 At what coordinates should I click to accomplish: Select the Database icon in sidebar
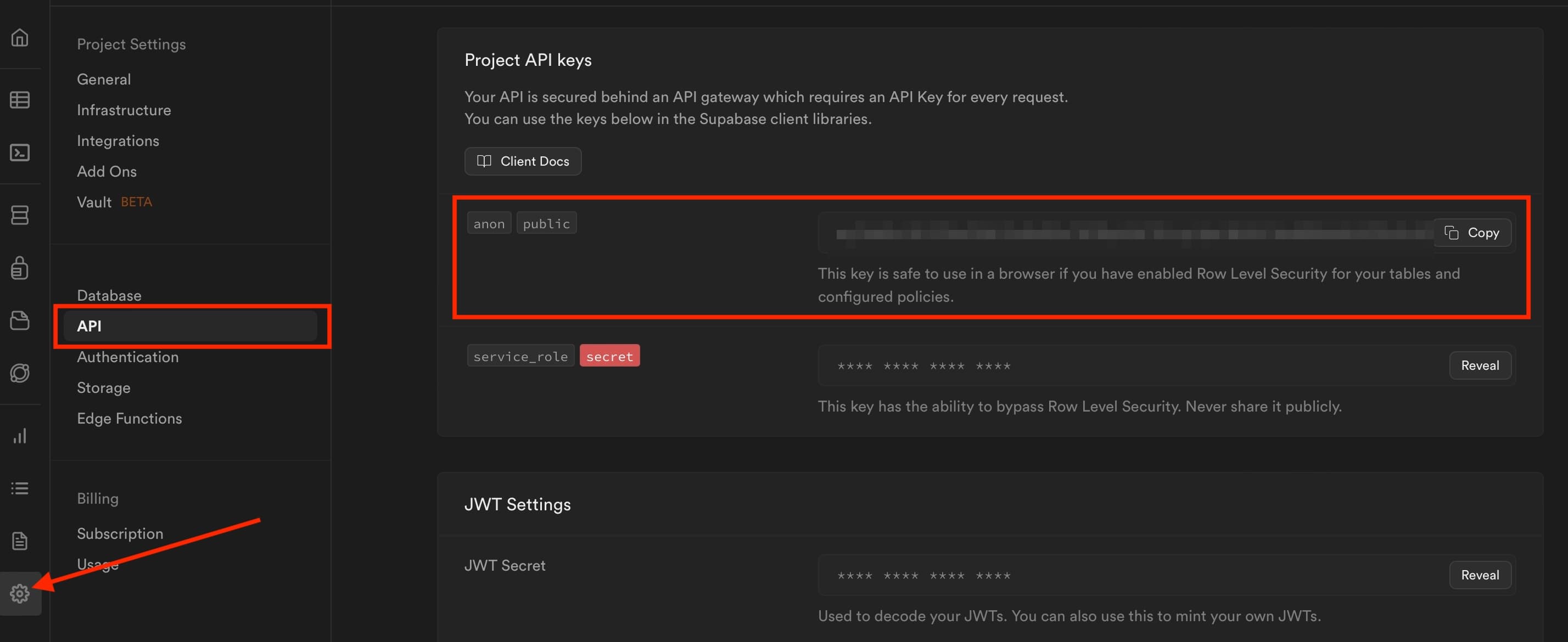pyautogui.click(x=20, y=215)
